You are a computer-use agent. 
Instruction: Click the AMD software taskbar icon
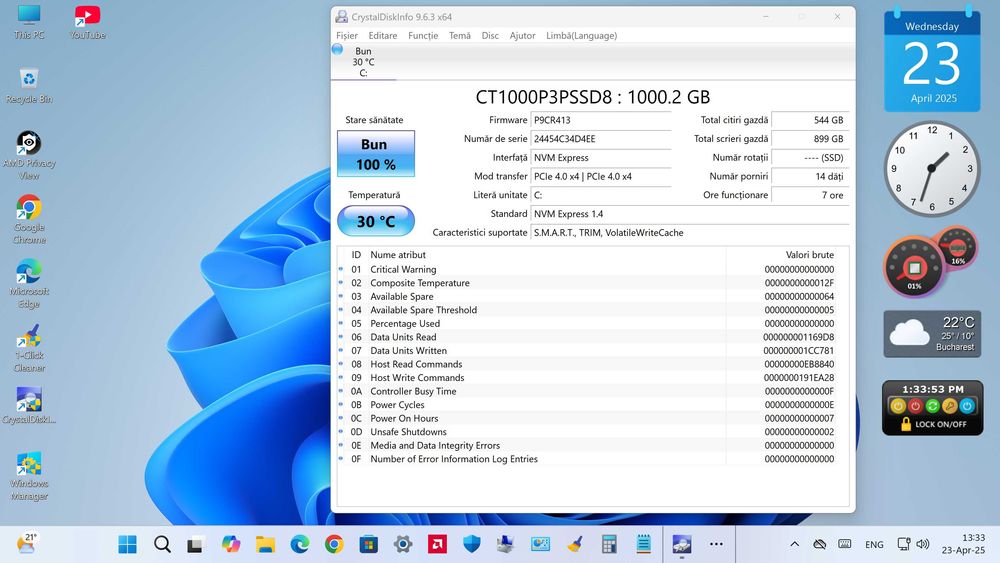pos(437,544)
